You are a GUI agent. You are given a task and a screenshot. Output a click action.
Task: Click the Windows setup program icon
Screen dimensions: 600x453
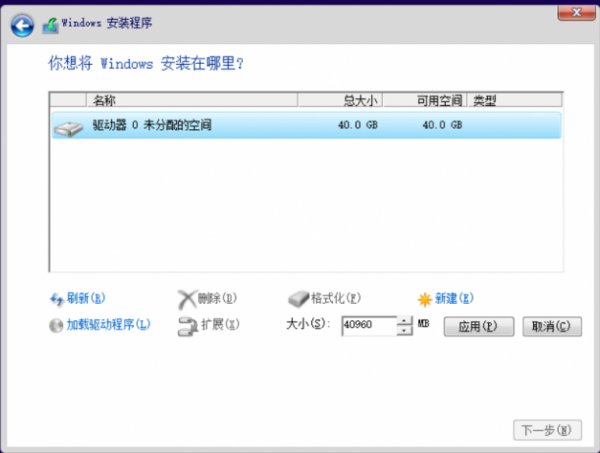[51, 25]
